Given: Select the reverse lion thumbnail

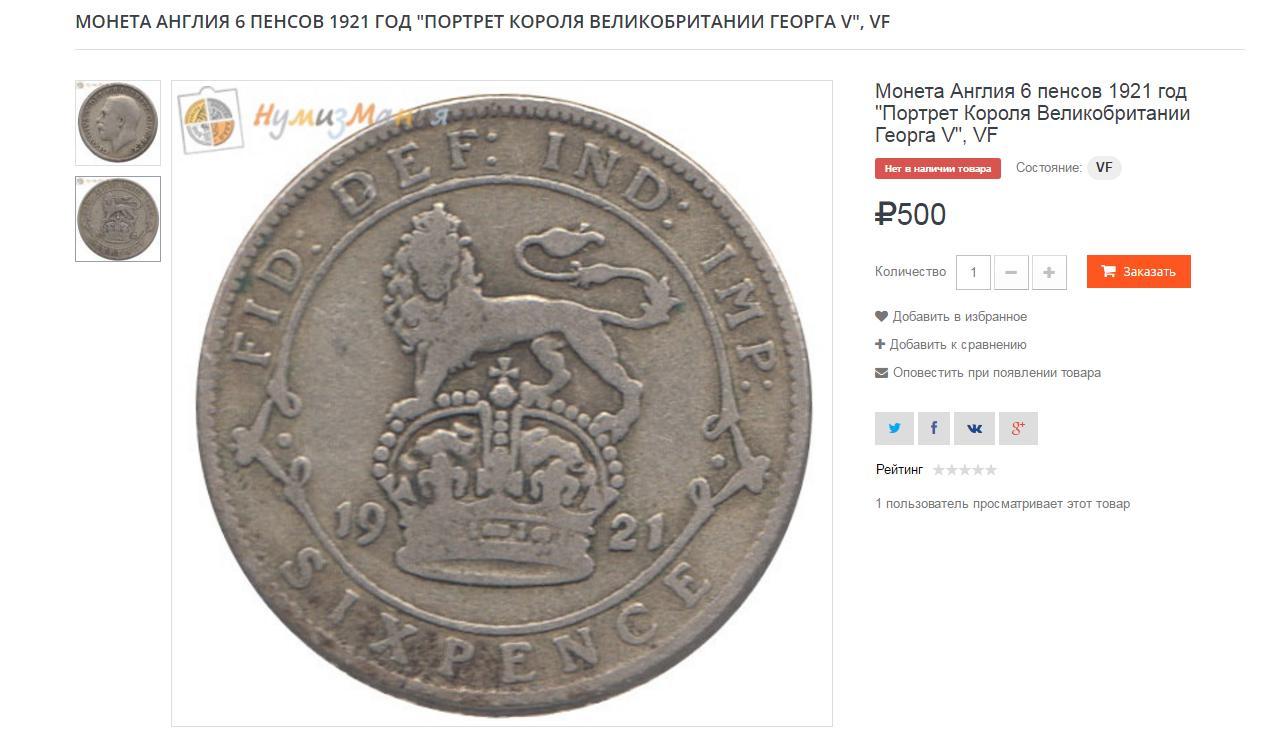Looking at the screenshot, I should click(x=118, y=219).
